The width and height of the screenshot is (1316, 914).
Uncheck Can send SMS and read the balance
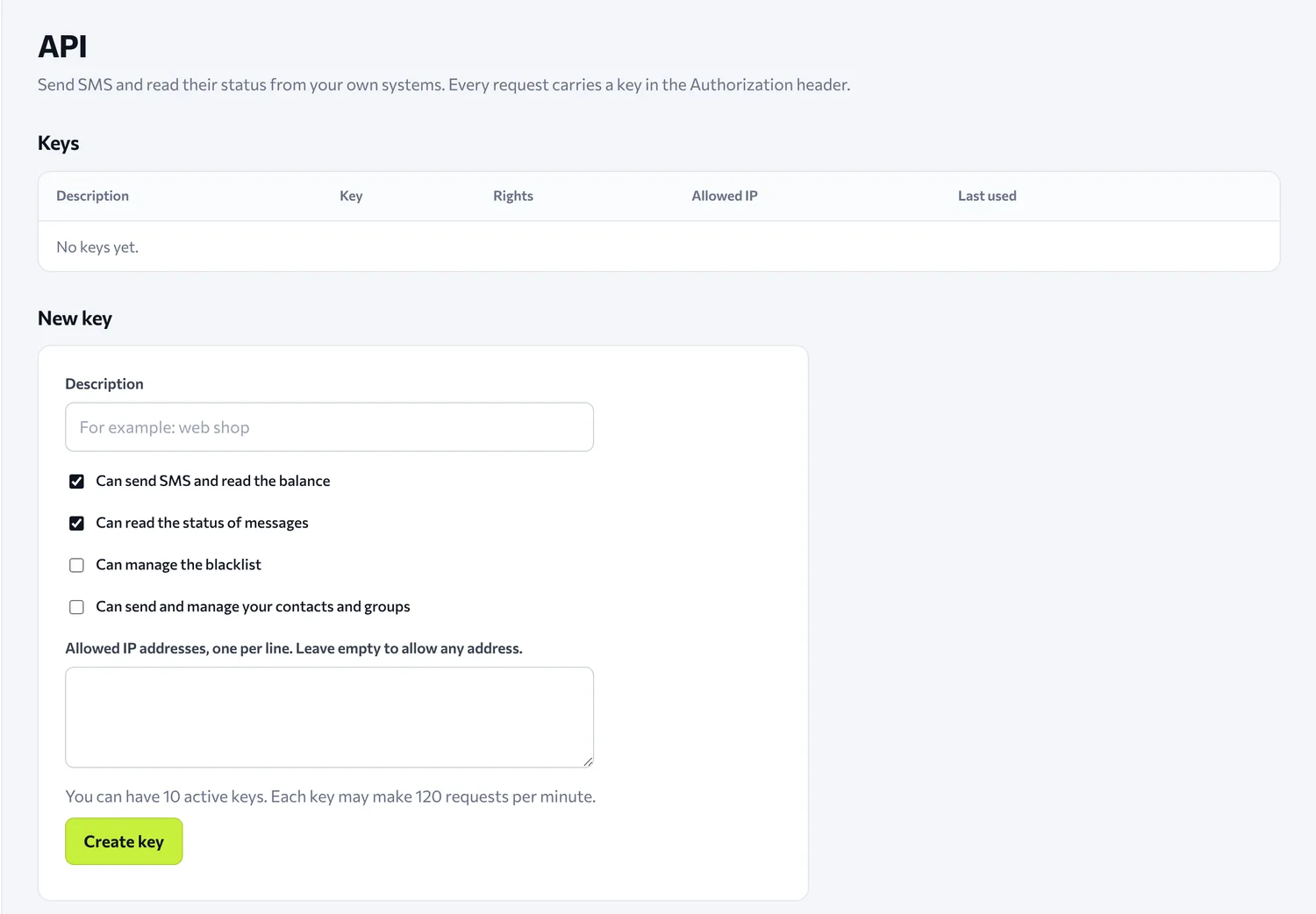pyautogui.click(x=76, y=482)
